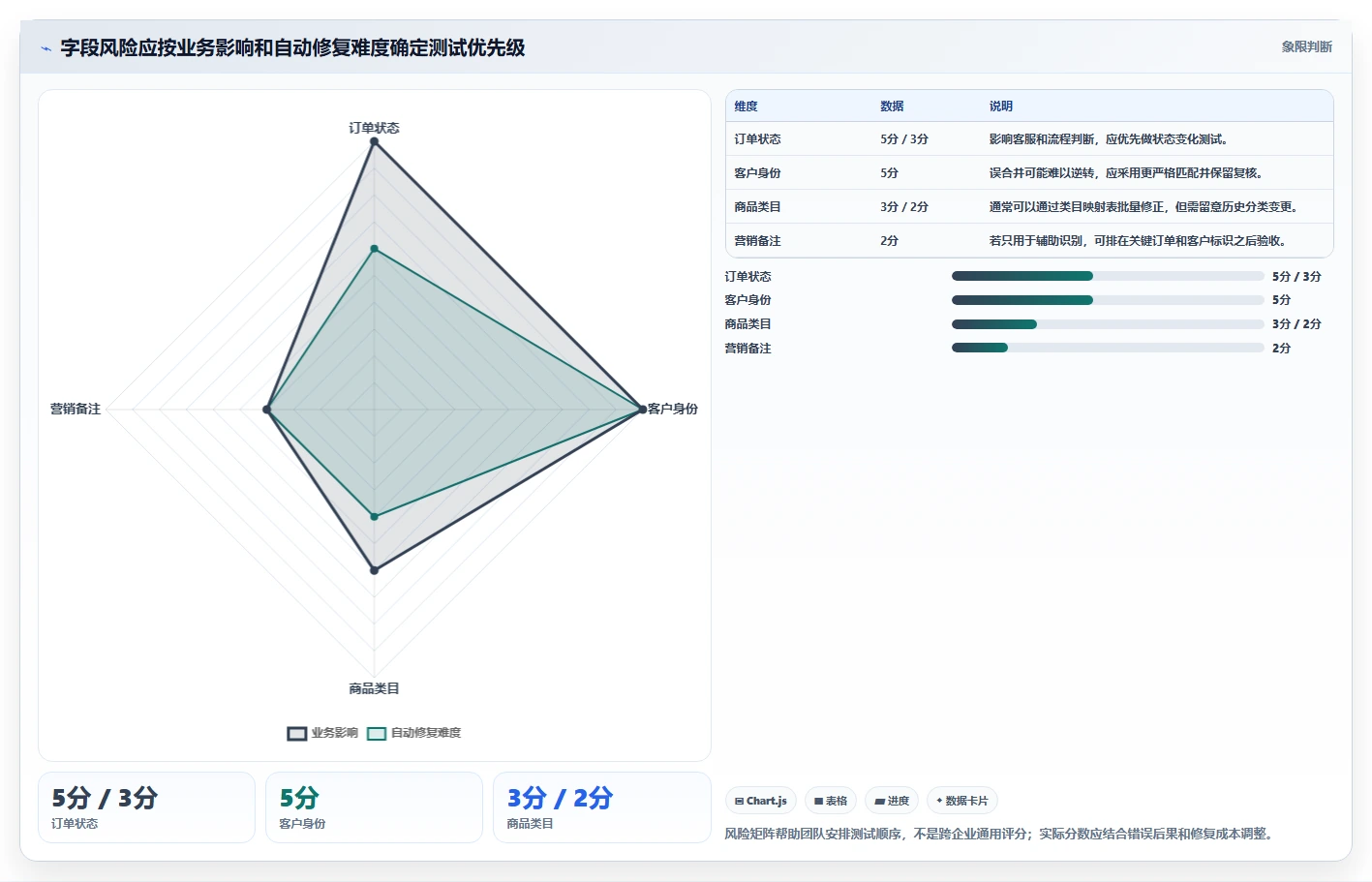
Task: Click the 维度 column header
Action: [746, 106]
